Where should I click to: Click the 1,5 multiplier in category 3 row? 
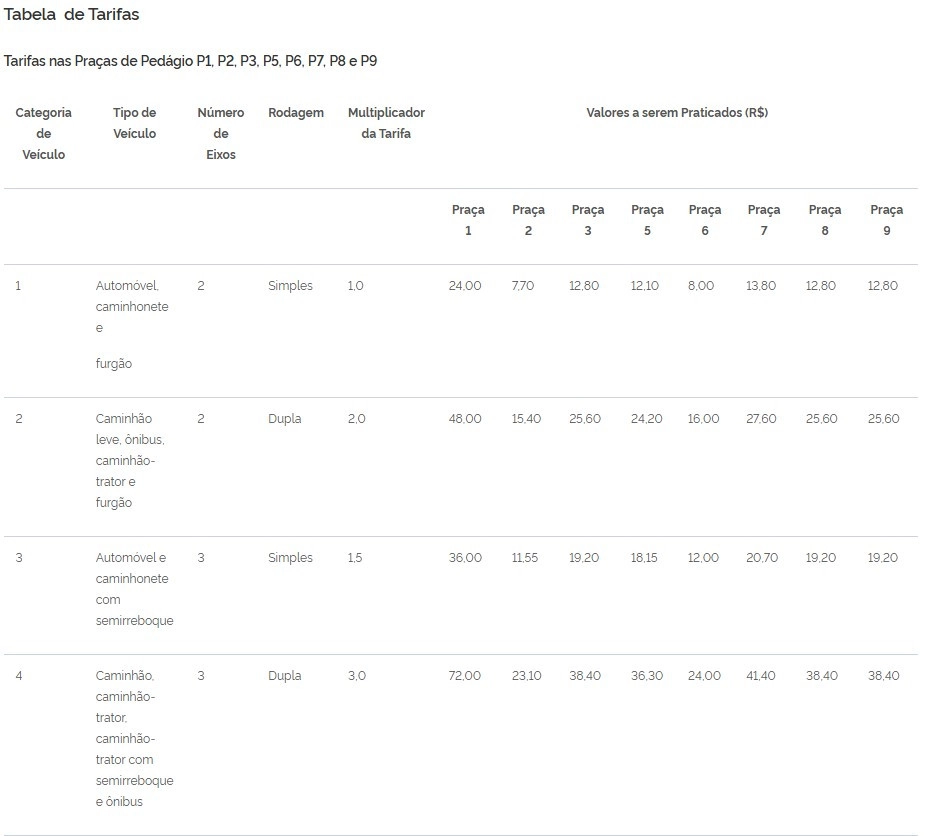pyautogui.click(x=355, y=558)
